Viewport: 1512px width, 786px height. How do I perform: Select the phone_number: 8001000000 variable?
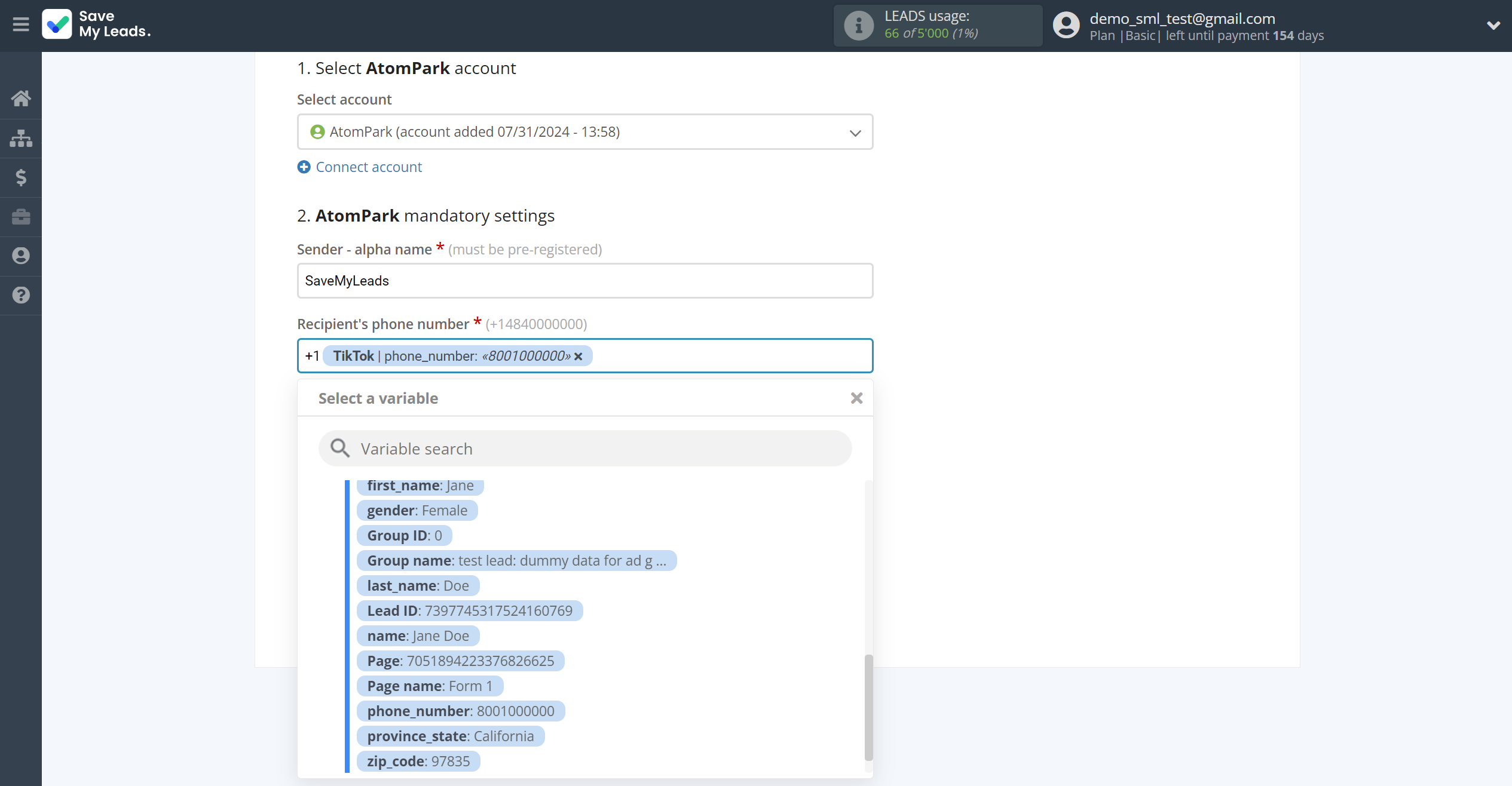(x=461, y=711)
